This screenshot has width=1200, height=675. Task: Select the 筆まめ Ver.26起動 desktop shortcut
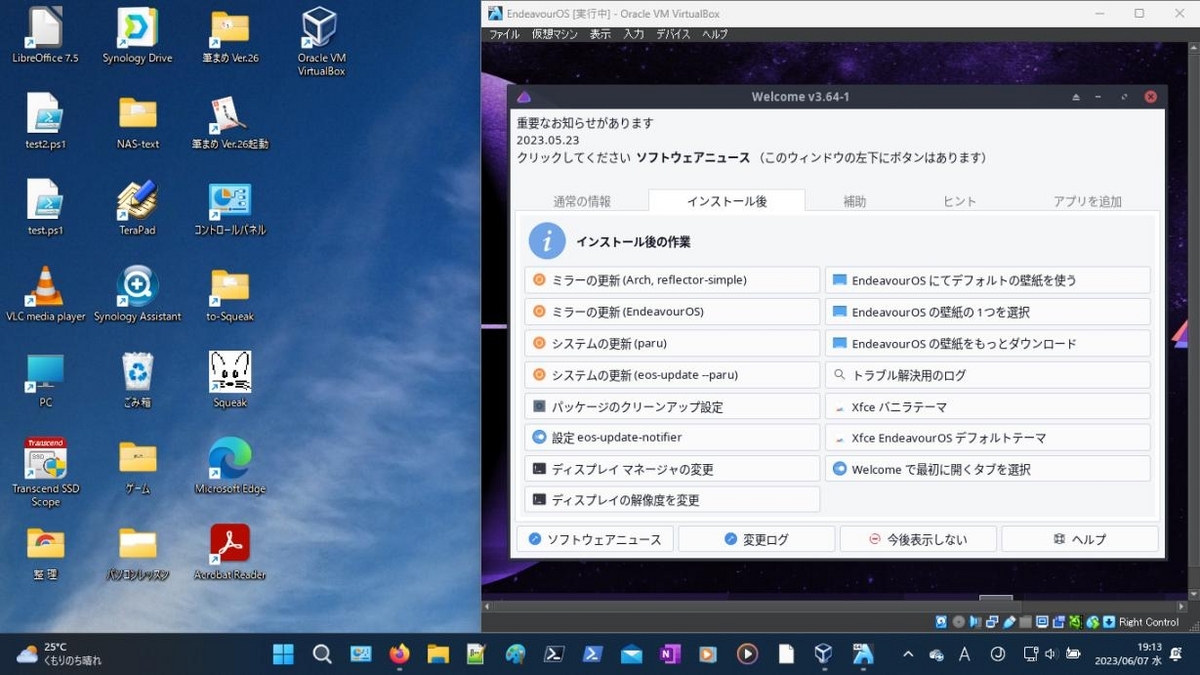pyautogui.click(x=230, y=122)
